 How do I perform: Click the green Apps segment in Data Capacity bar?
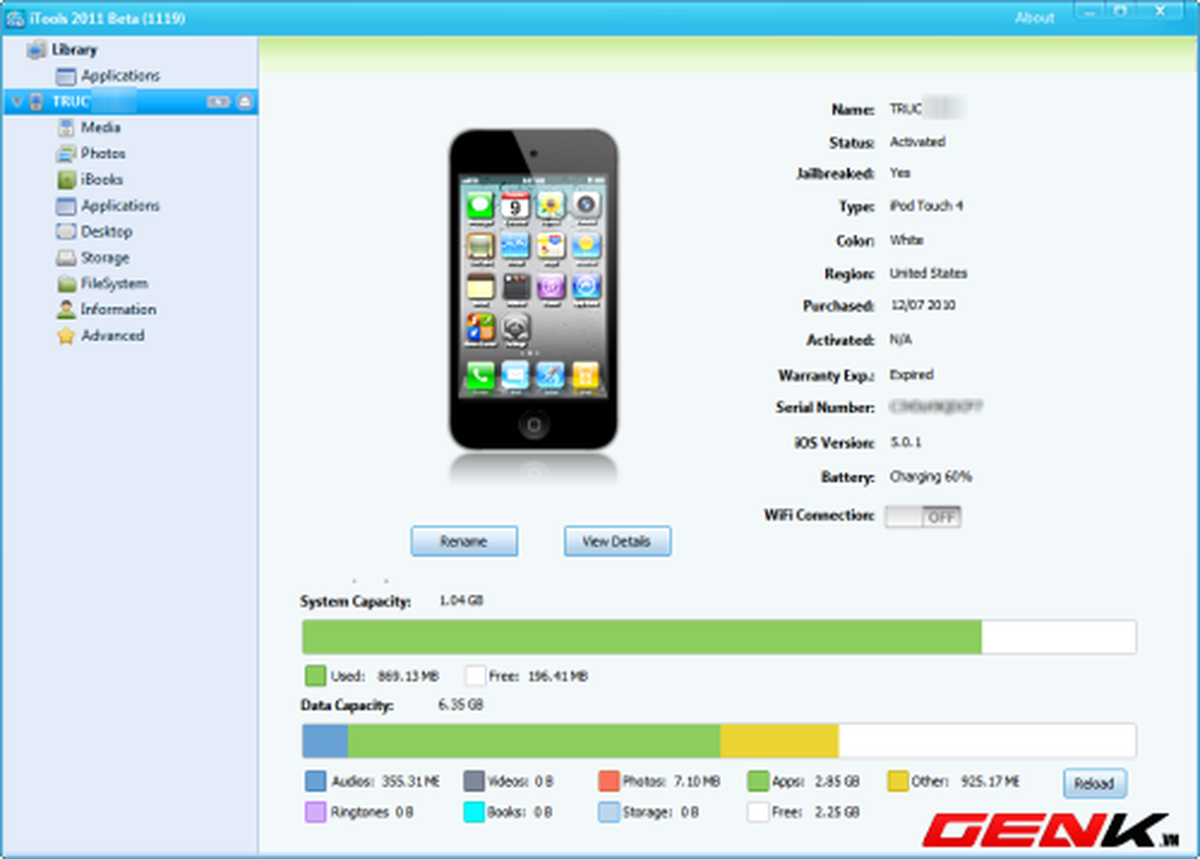pos(533,741)
